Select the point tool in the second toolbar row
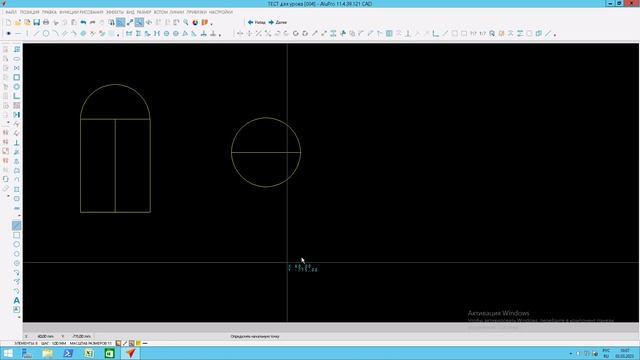The height and width of the screenshot is (360, 640). coord(9,33)
